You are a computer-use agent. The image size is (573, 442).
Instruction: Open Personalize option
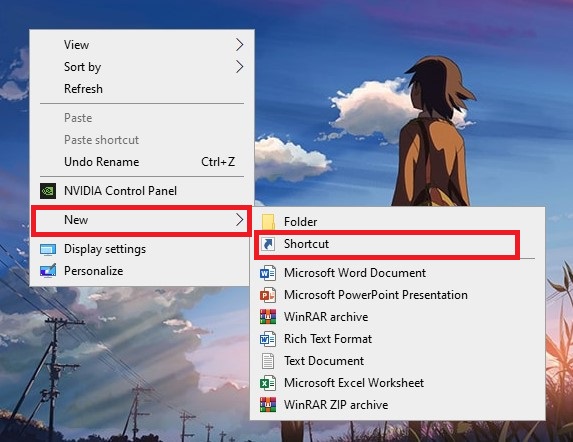(x=142, y=271)
